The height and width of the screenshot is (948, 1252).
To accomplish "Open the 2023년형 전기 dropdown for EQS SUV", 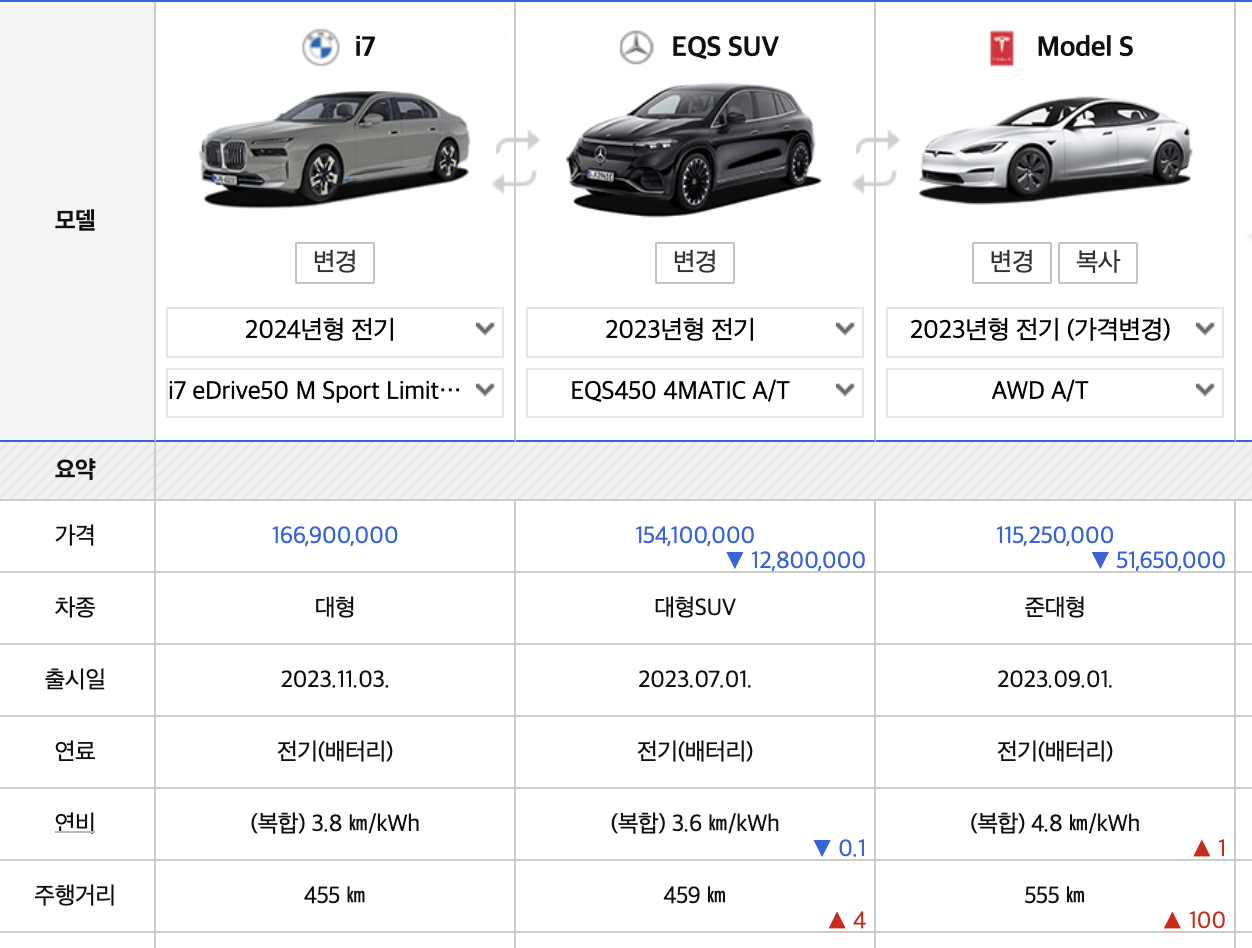I will (x=694, y=332).
